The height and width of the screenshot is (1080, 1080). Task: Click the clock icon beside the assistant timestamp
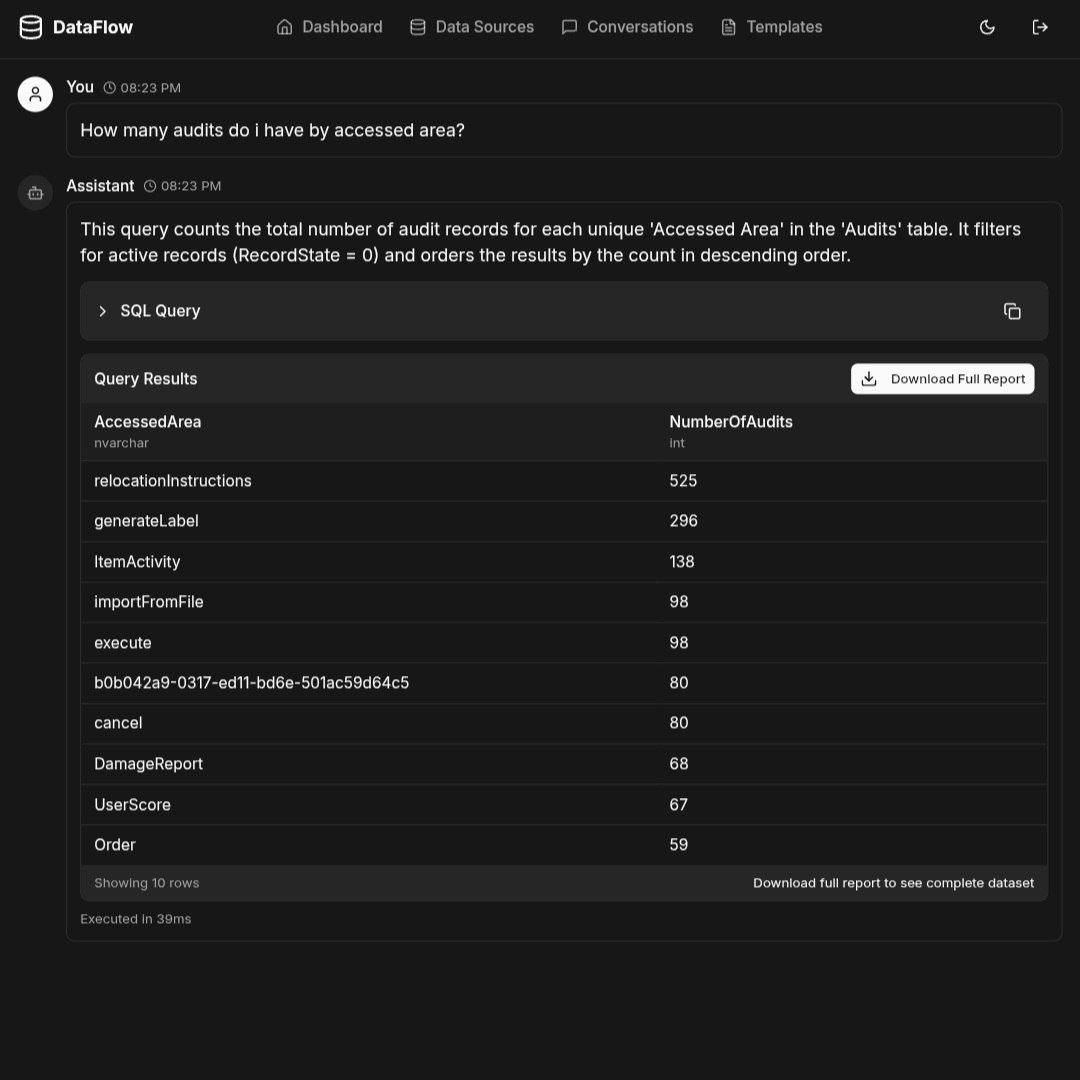click(x=149, y=185)
